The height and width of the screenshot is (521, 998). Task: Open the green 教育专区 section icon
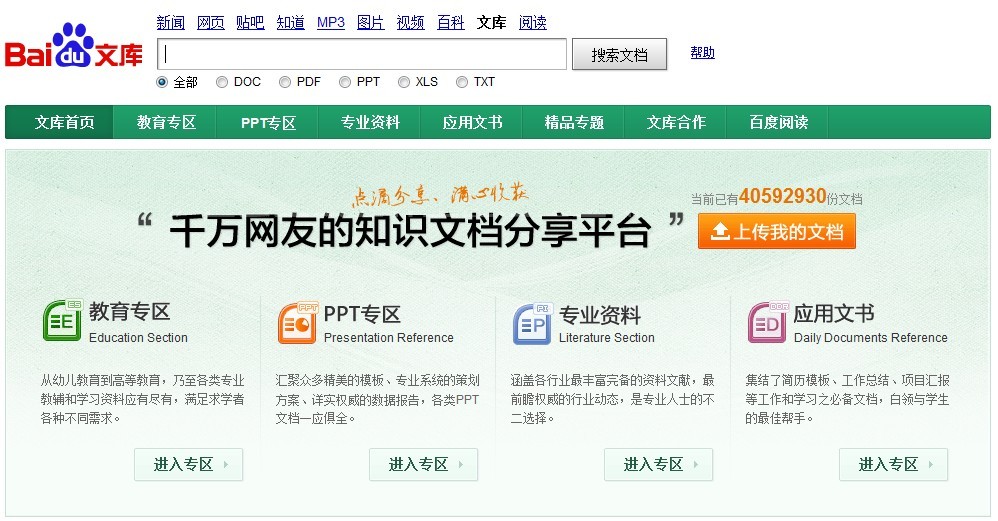click(x=62, y=321)
